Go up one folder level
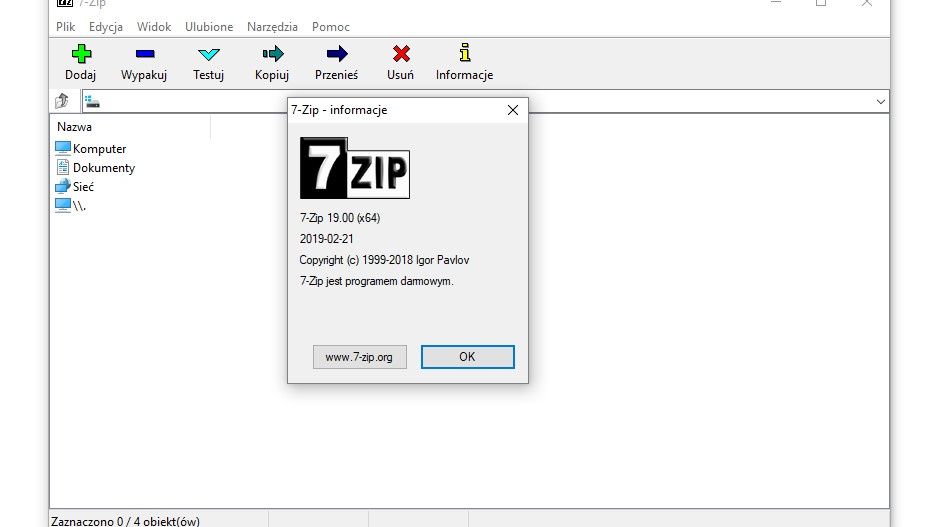This screenshot has height=527, width=936. [x=62, y=101]
